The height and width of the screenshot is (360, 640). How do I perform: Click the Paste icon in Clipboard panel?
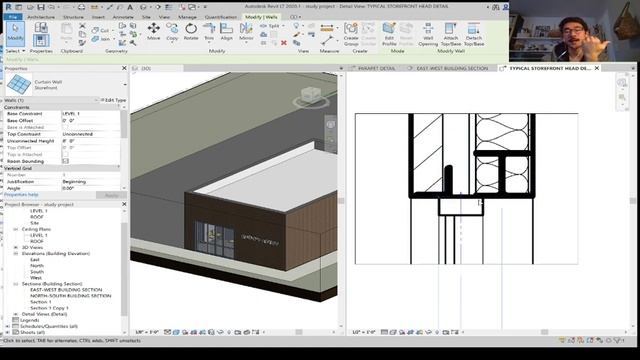pos(66,32)
